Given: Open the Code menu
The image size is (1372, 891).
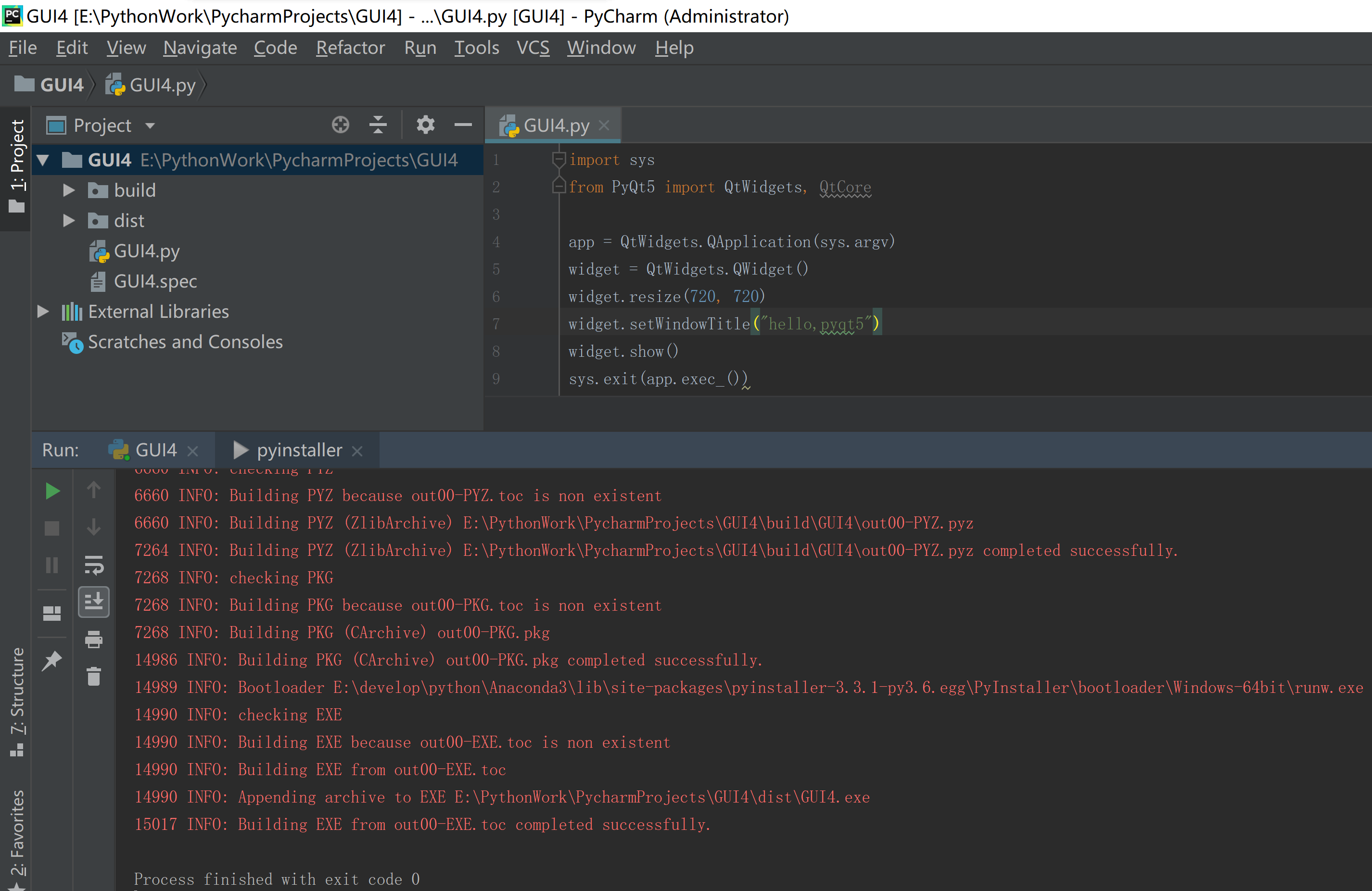Looking at the screenshot, I should tap(276, 48).
